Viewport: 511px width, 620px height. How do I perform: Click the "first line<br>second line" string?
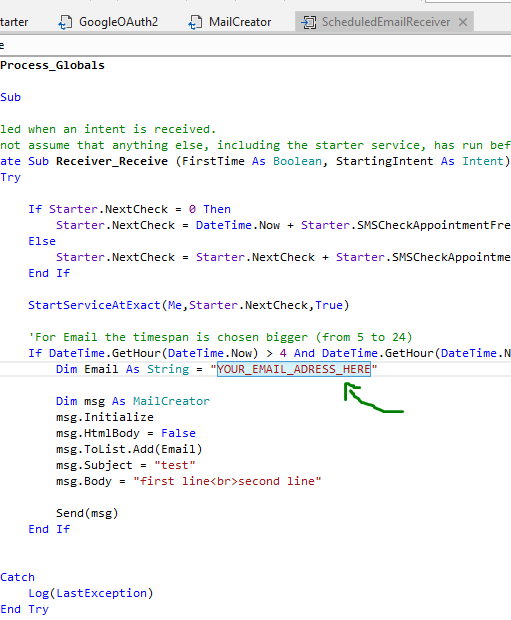click(x=227, y=481)
